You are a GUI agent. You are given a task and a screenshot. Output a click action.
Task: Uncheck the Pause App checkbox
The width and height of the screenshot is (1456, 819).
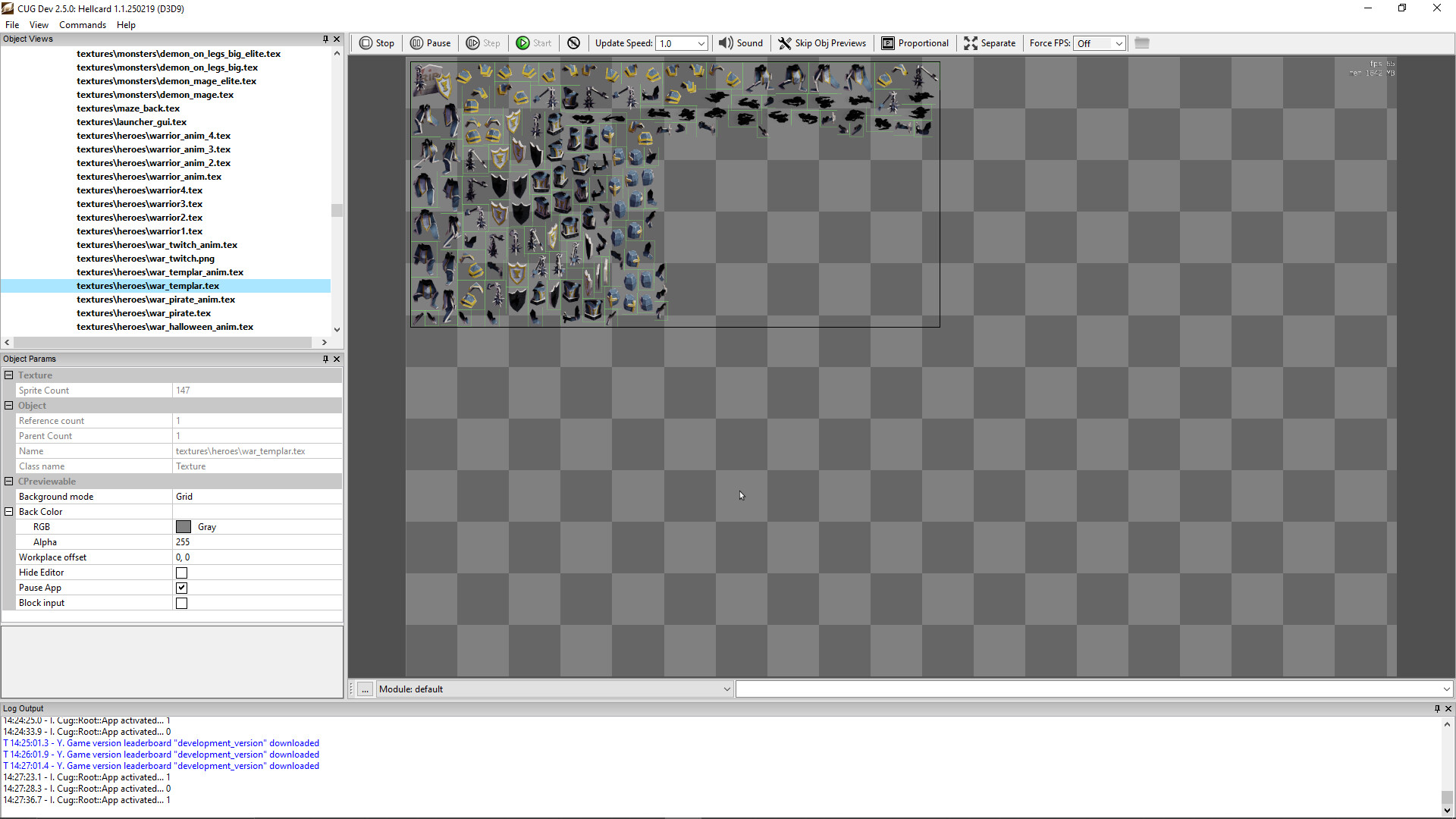point(181,587)
